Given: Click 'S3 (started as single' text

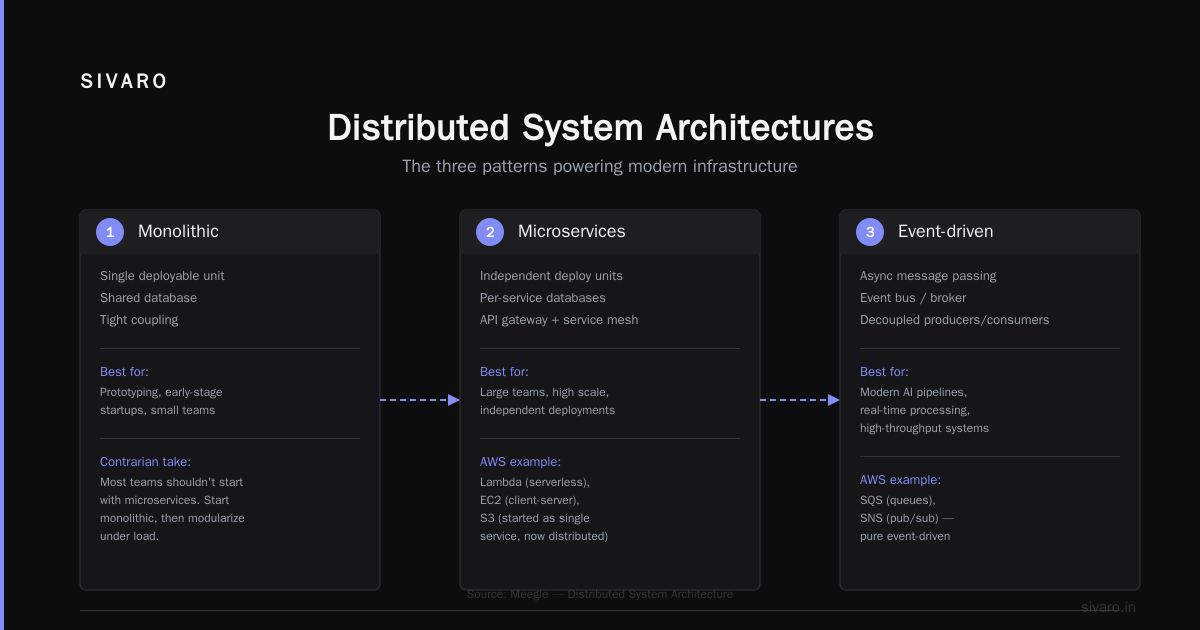Looking at the screenshot, I should (535, 518).
